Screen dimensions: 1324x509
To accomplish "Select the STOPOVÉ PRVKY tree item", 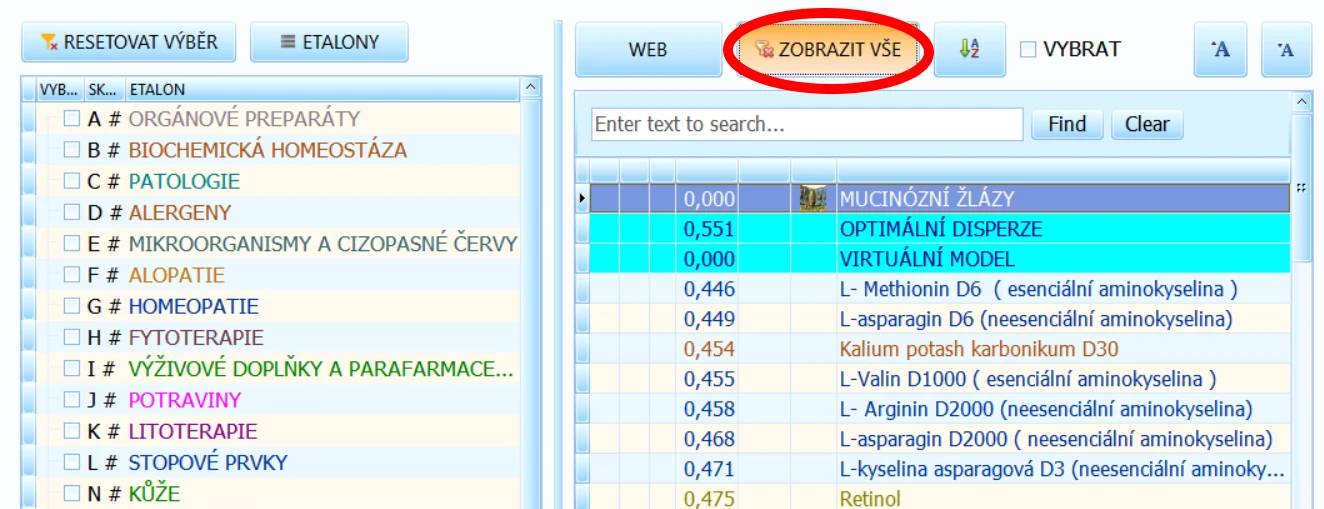I will pyautogui.click(x=208, y=462).
